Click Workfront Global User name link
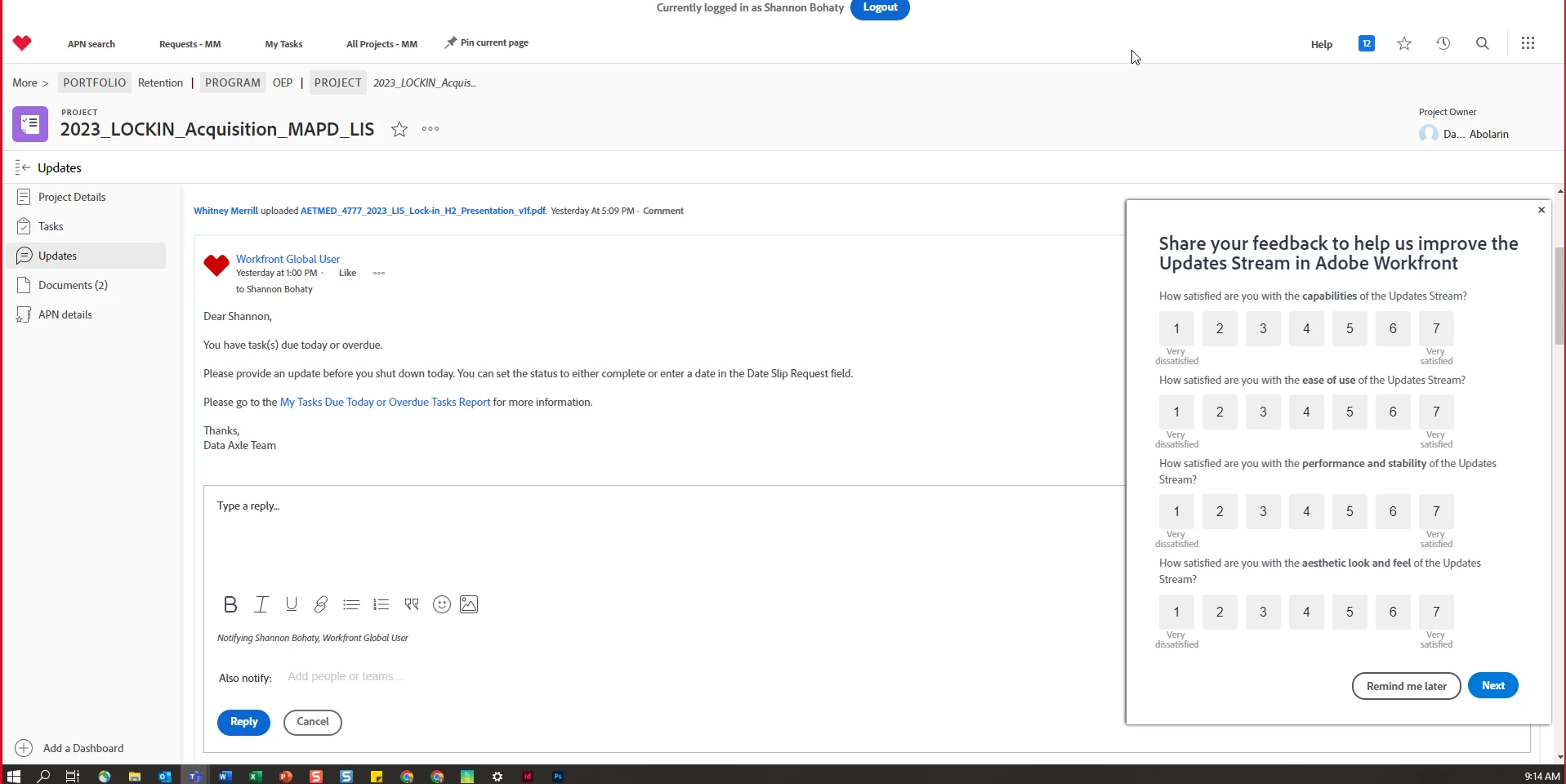 pos(288,259)
